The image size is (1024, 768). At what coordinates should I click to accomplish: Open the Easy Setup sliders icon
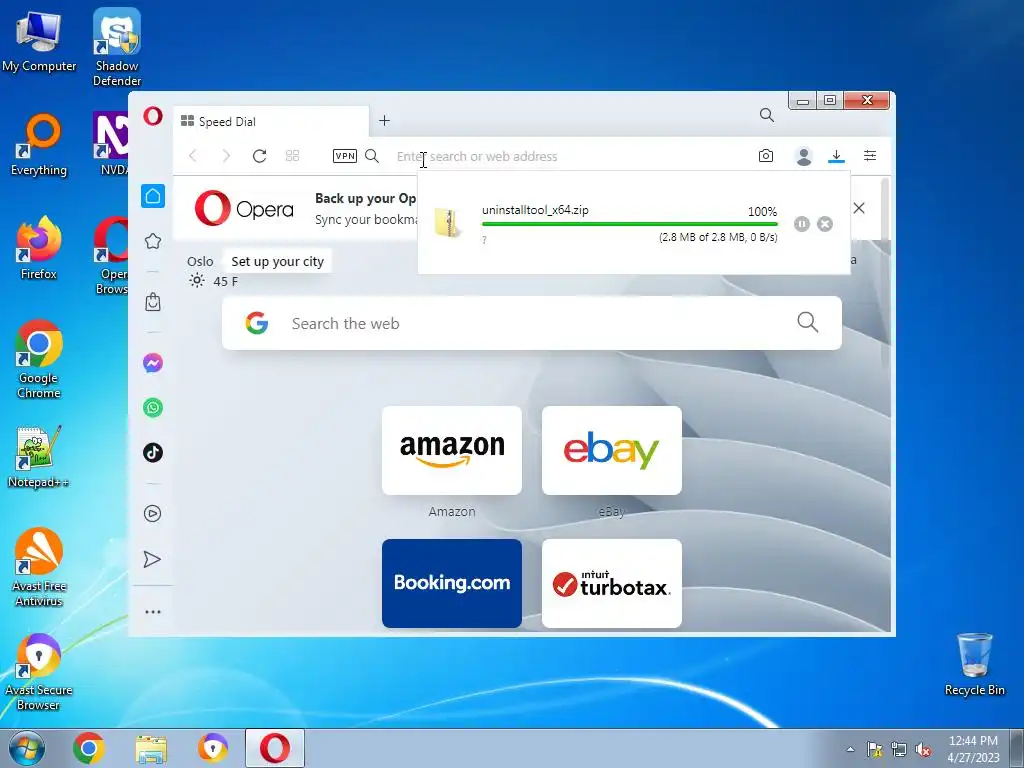point(870,155)
